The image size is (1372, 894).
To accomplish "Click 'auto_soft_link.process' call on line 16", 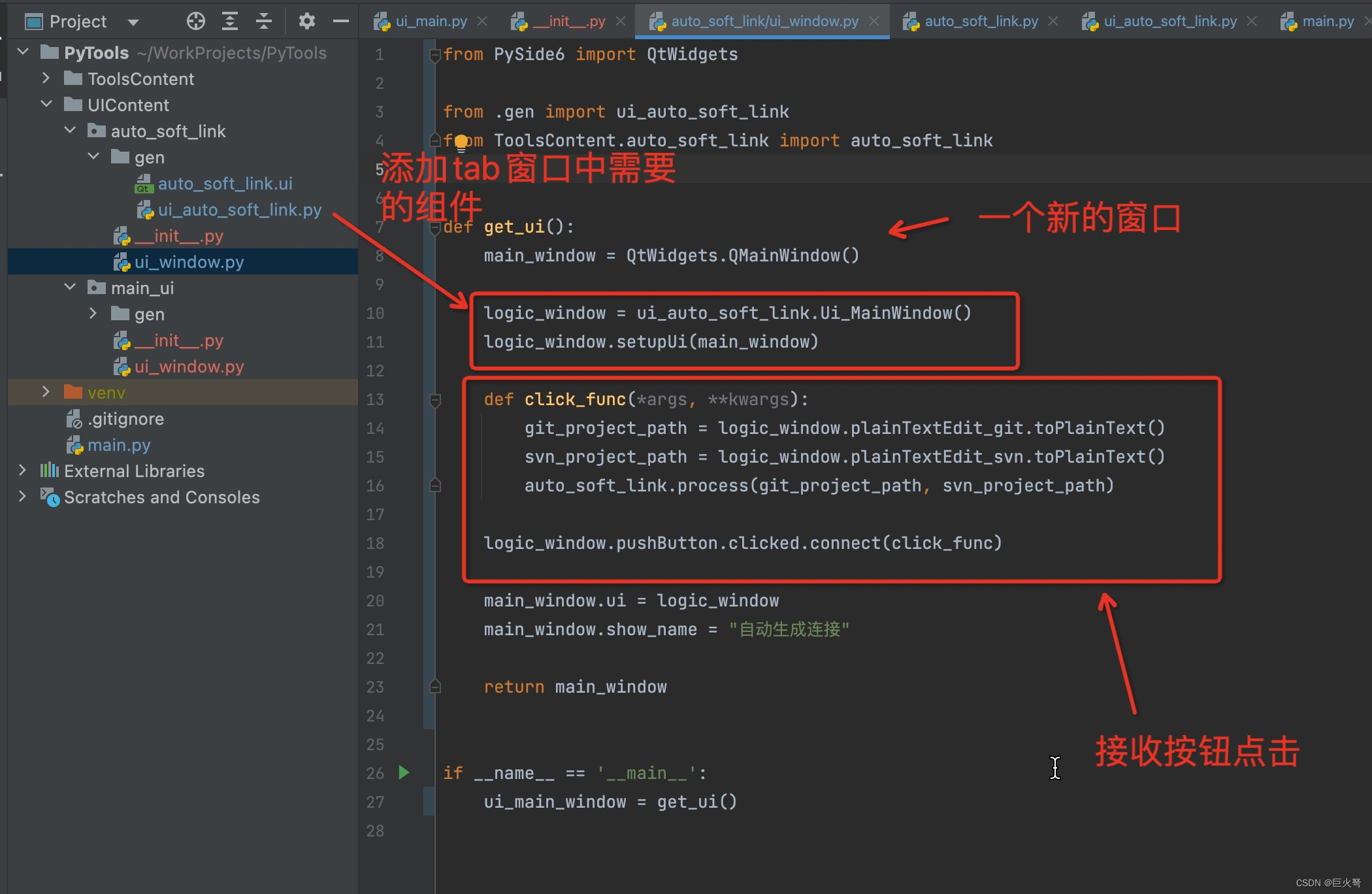I will pyautogui.click(x=636, y=486).
